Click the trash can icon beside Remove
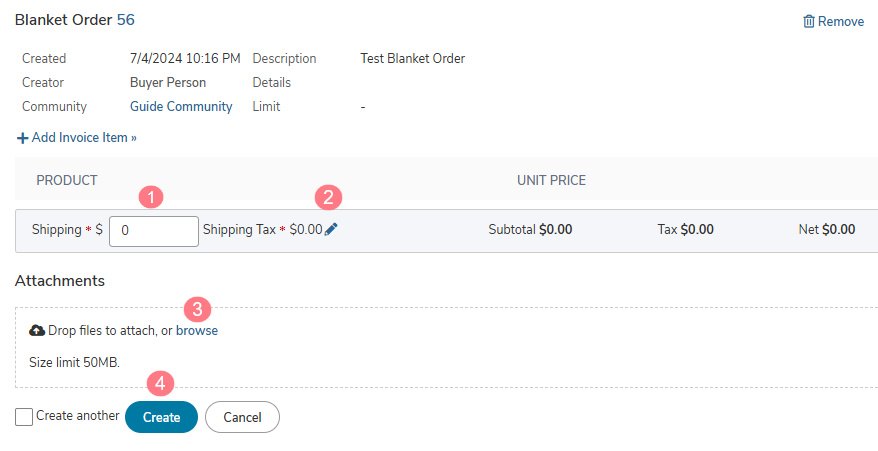The height and width of the screenshot is (451, 878). (x=809, y=22)
